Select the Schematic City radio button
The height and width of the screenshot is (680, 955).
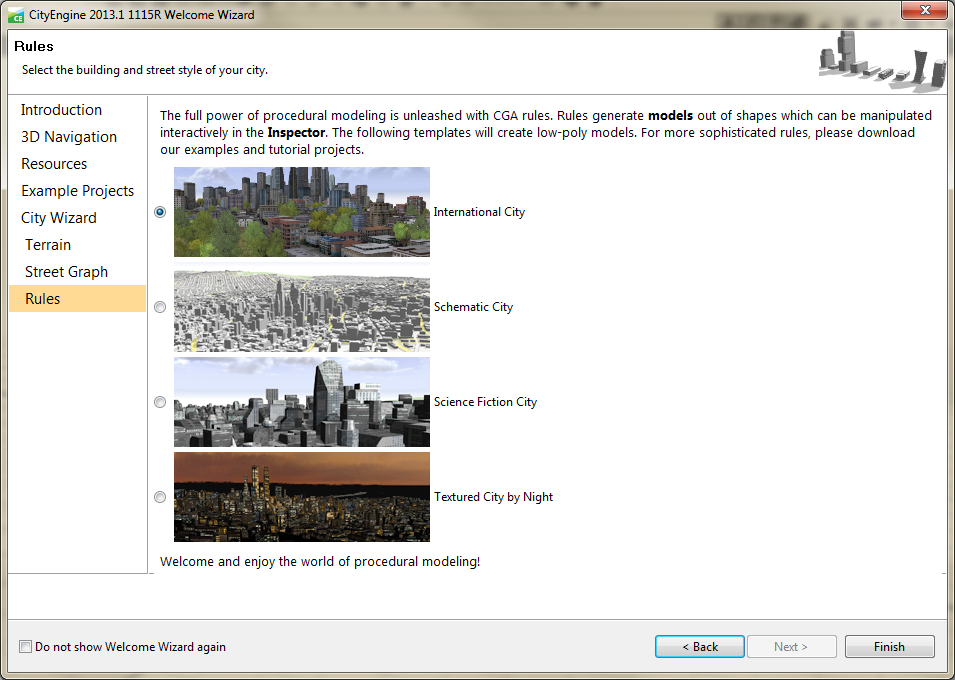point(160,307)
